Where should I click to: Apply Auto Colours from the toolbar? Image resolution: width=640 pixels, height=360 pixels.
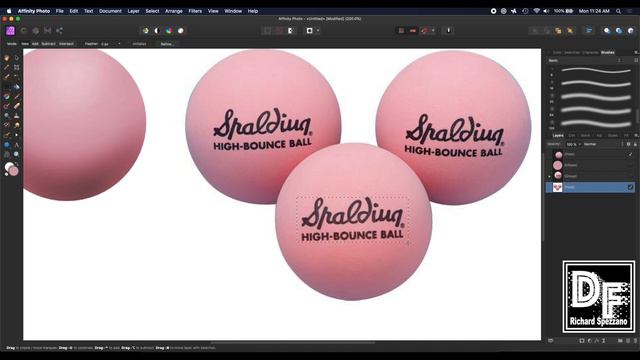[x=169, y=31]
